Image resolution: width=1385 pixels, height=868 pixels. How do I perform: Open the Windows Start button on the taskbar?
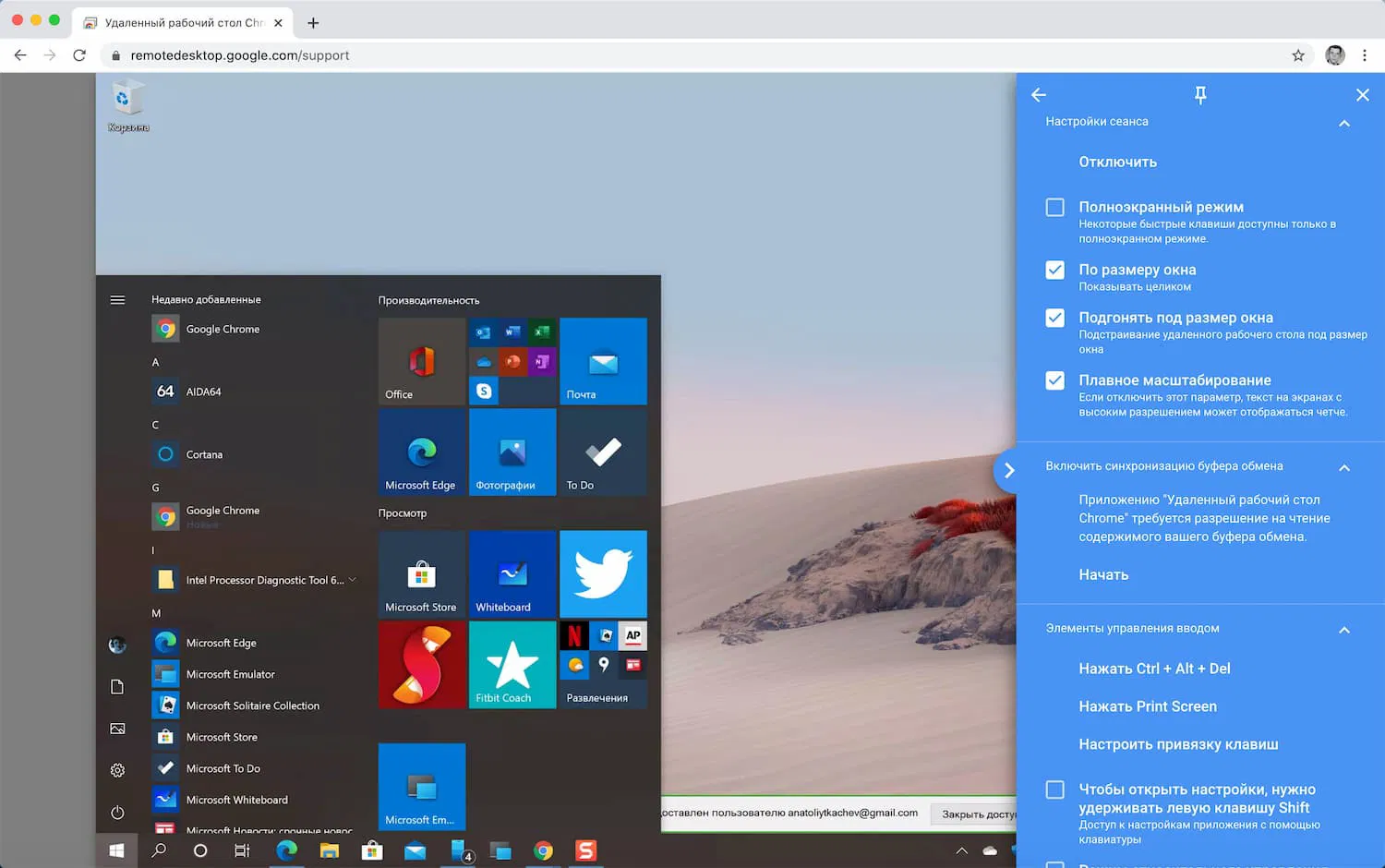(x=116, y=850)
